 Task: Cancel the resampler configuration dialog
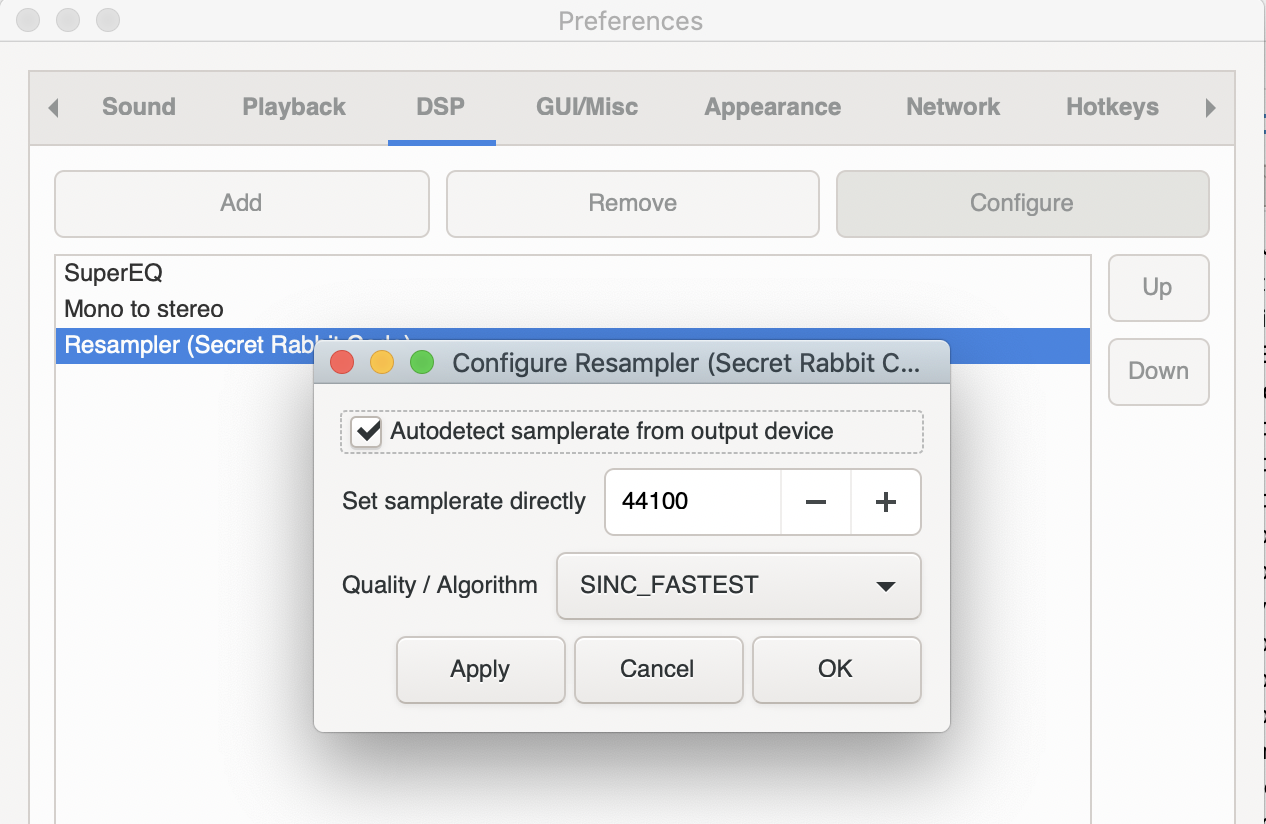point(658,670)
